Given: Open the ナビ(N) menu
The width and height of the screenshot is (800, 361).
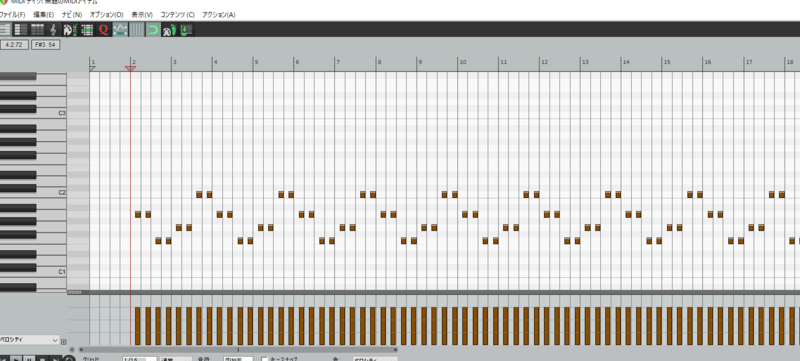Looking at the screenshot, I should point(72,15).
